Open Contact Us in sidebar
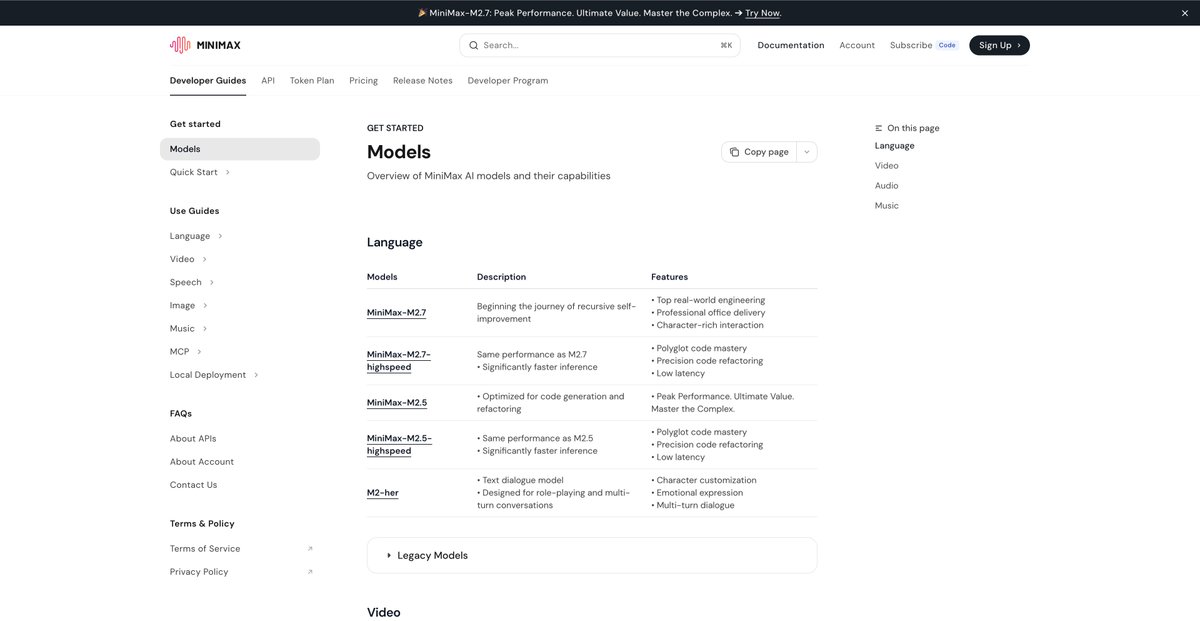Viewport: 1200px width, 621px height. pyautogui.click(x=193, y=485)
